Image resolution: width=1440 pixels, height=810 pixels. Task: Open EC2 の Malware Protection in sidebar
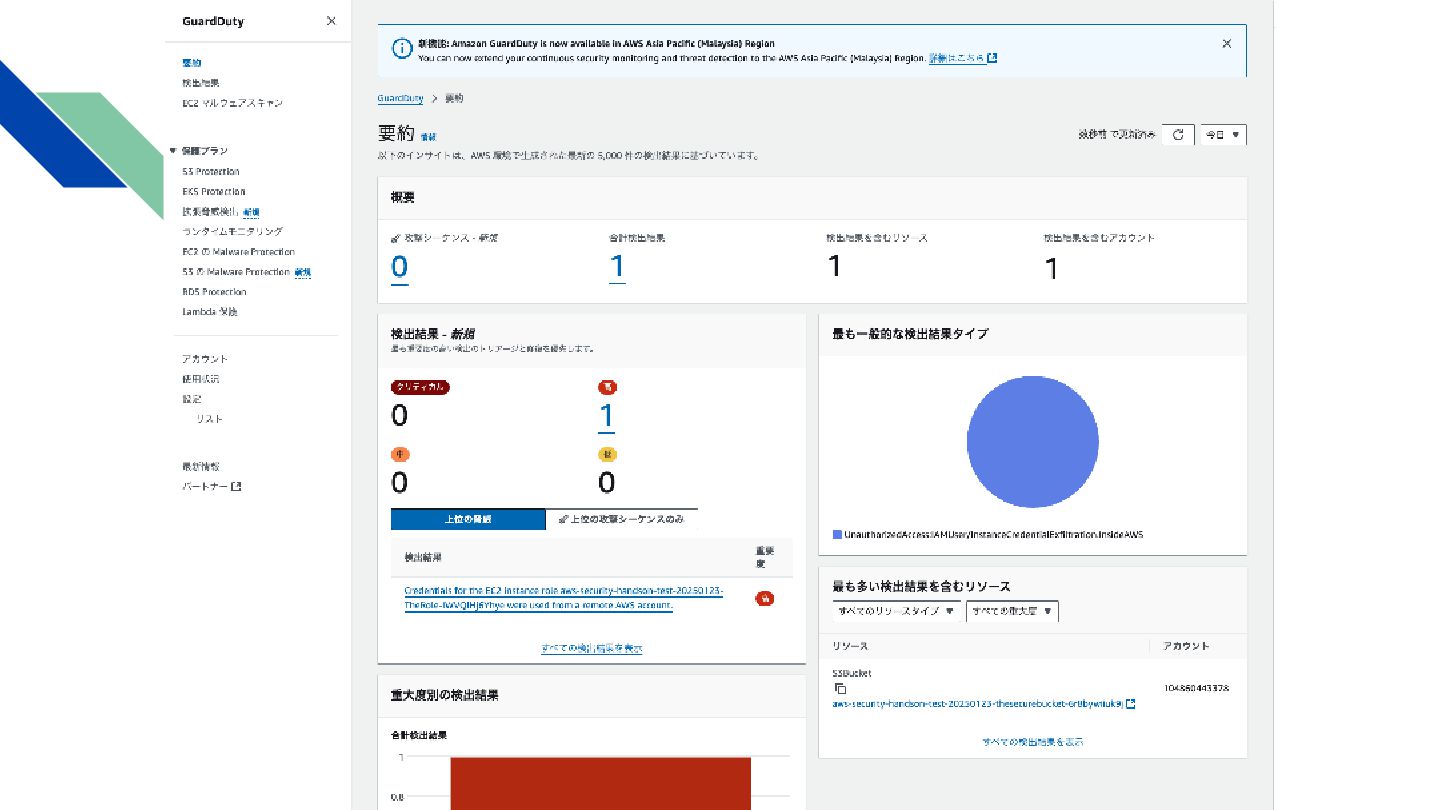point(238,251)
